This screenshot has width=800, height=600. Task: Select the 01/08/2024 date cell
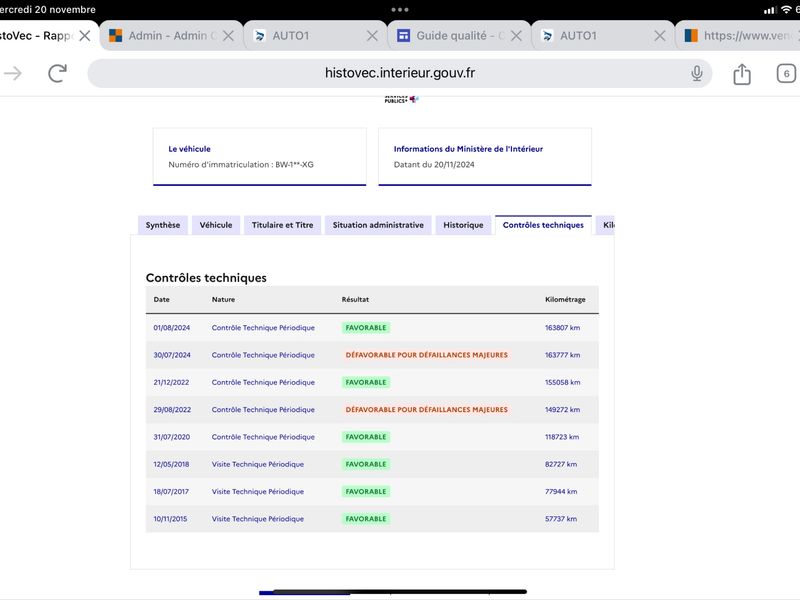(x=171, y=328)
